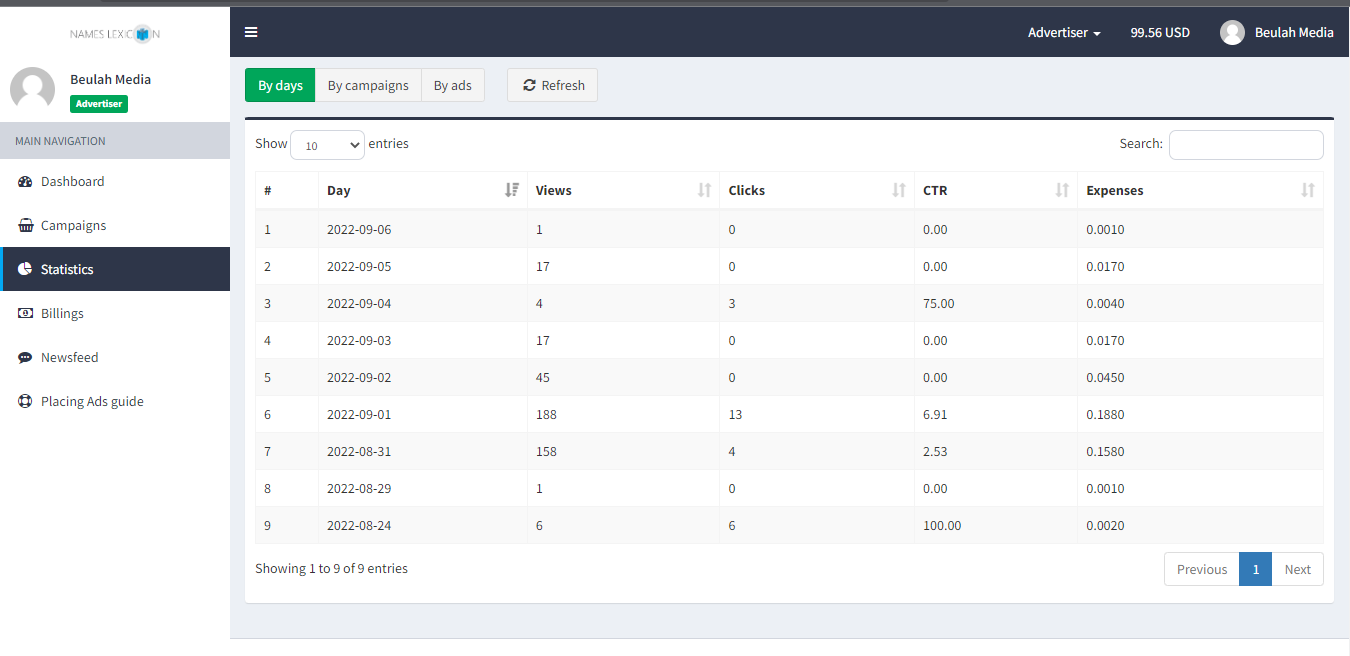Open the Show entries count dropdown
This screenshot has height=656, width=1350.
[328, 145]
